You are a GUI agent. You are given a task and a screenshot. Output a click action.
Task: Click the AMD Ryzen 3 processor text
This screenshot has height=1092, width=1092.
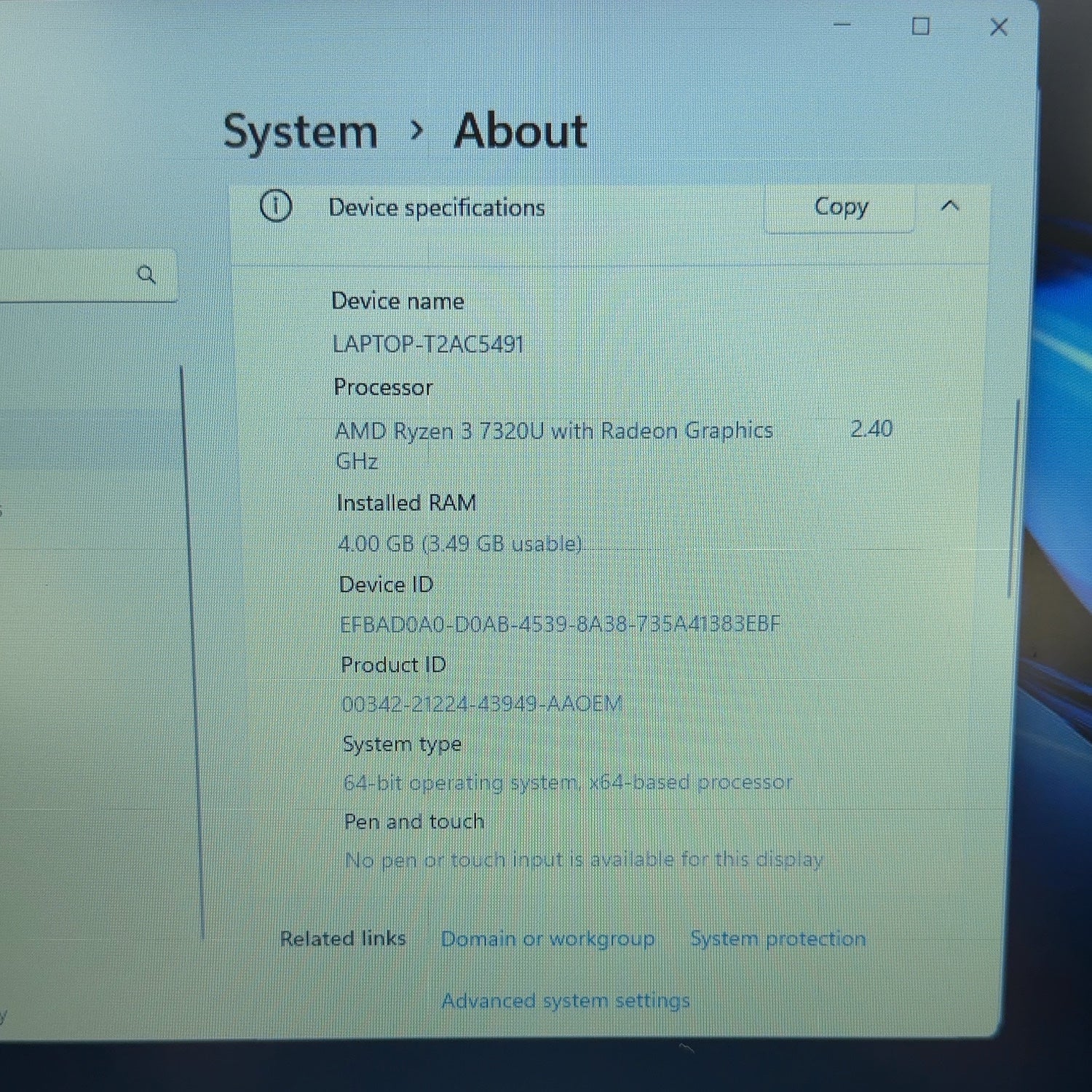[x=554, y=431]
